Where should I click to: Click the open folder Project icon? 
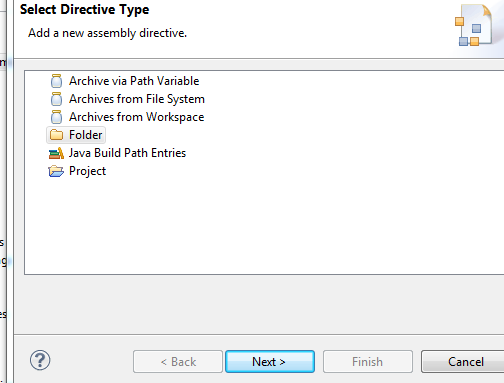56,171
